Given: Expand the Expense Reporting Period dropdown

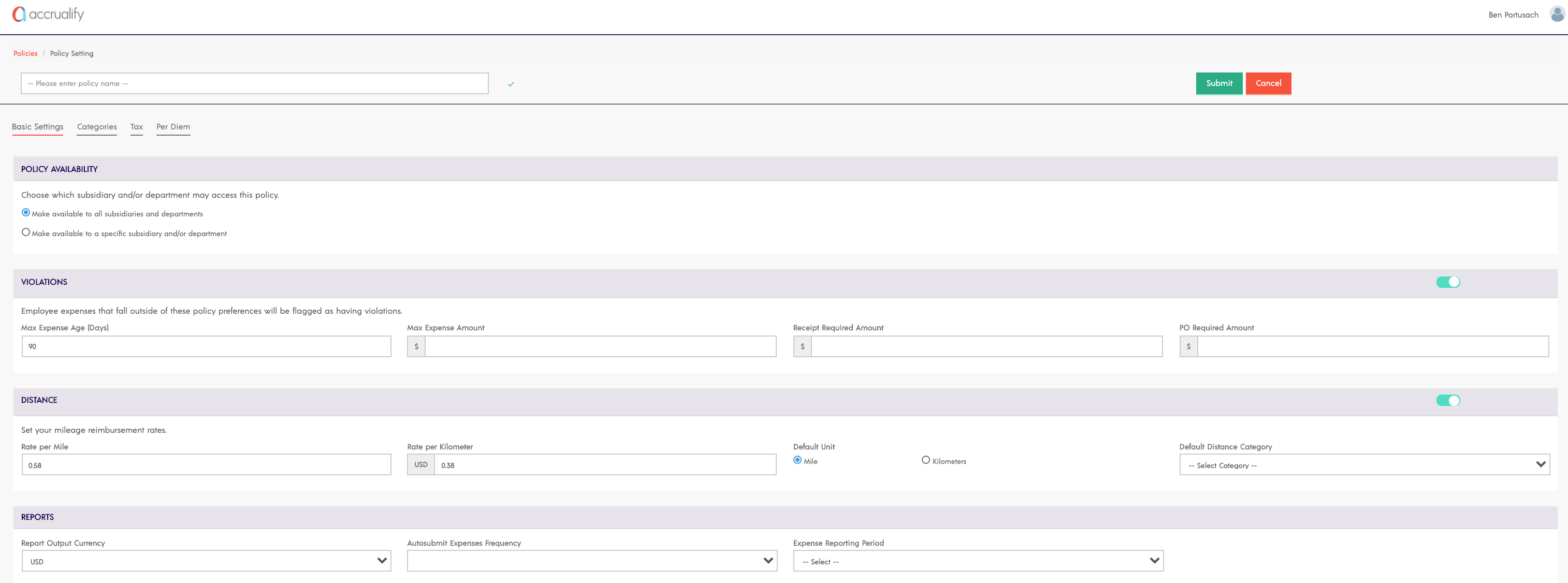Looking at the screenshot, I should click(978, 561).
